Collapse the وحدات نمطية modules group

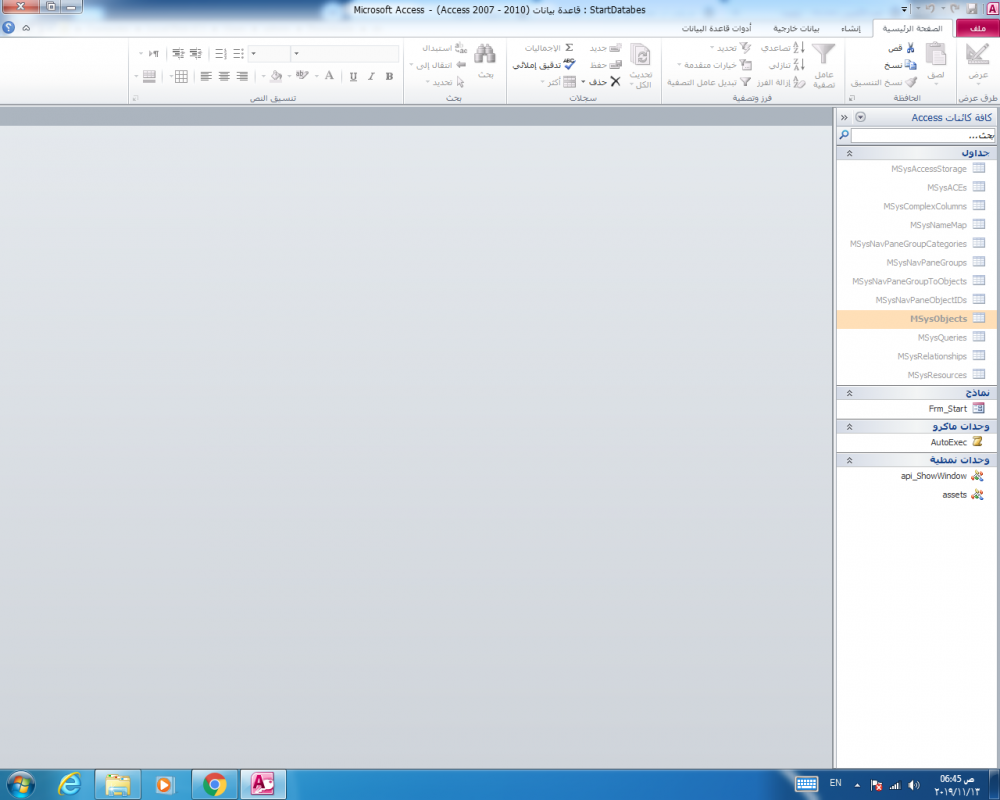coord(849,460)
